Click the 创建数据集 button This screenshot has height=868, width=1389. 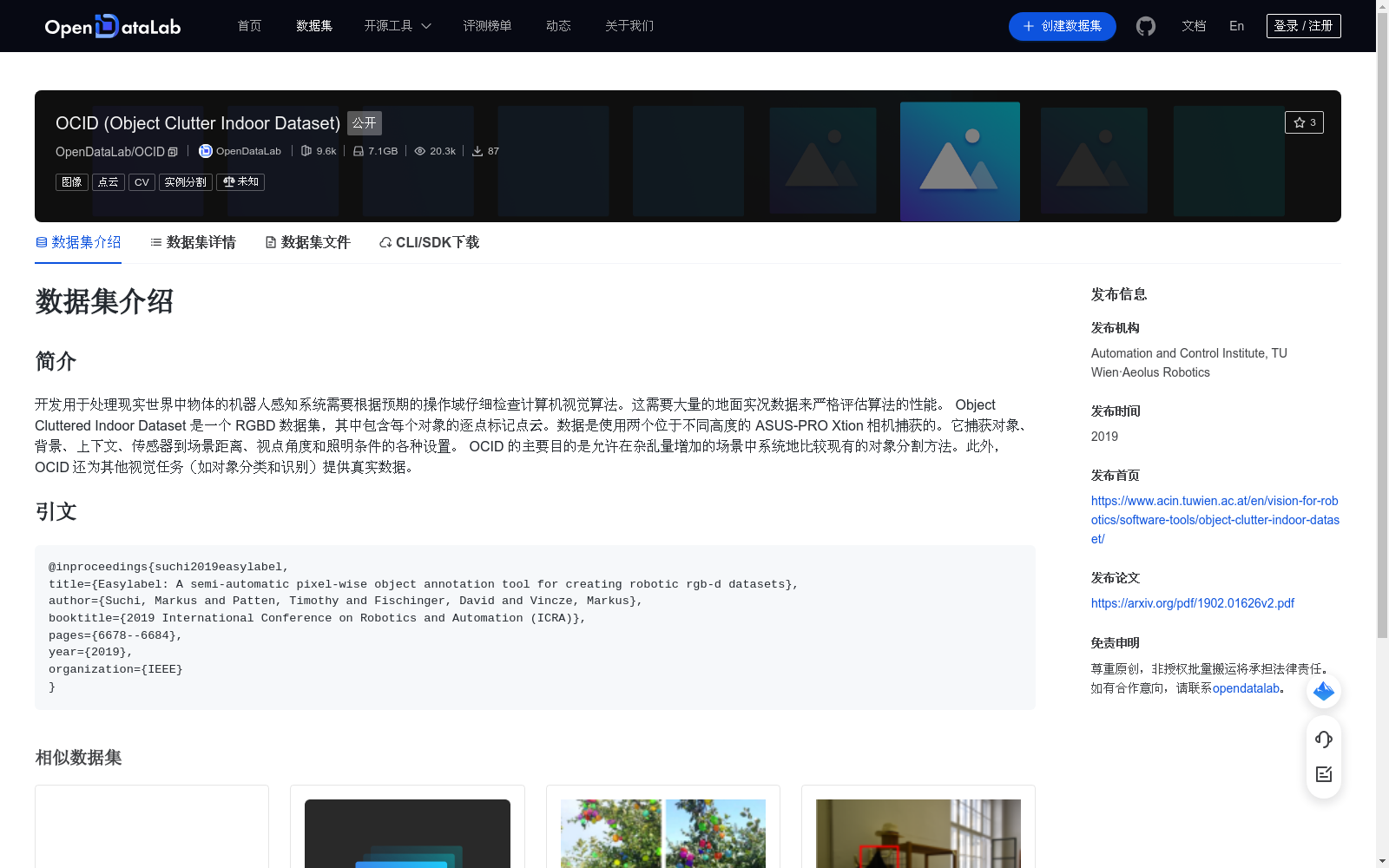[1062, 26]
